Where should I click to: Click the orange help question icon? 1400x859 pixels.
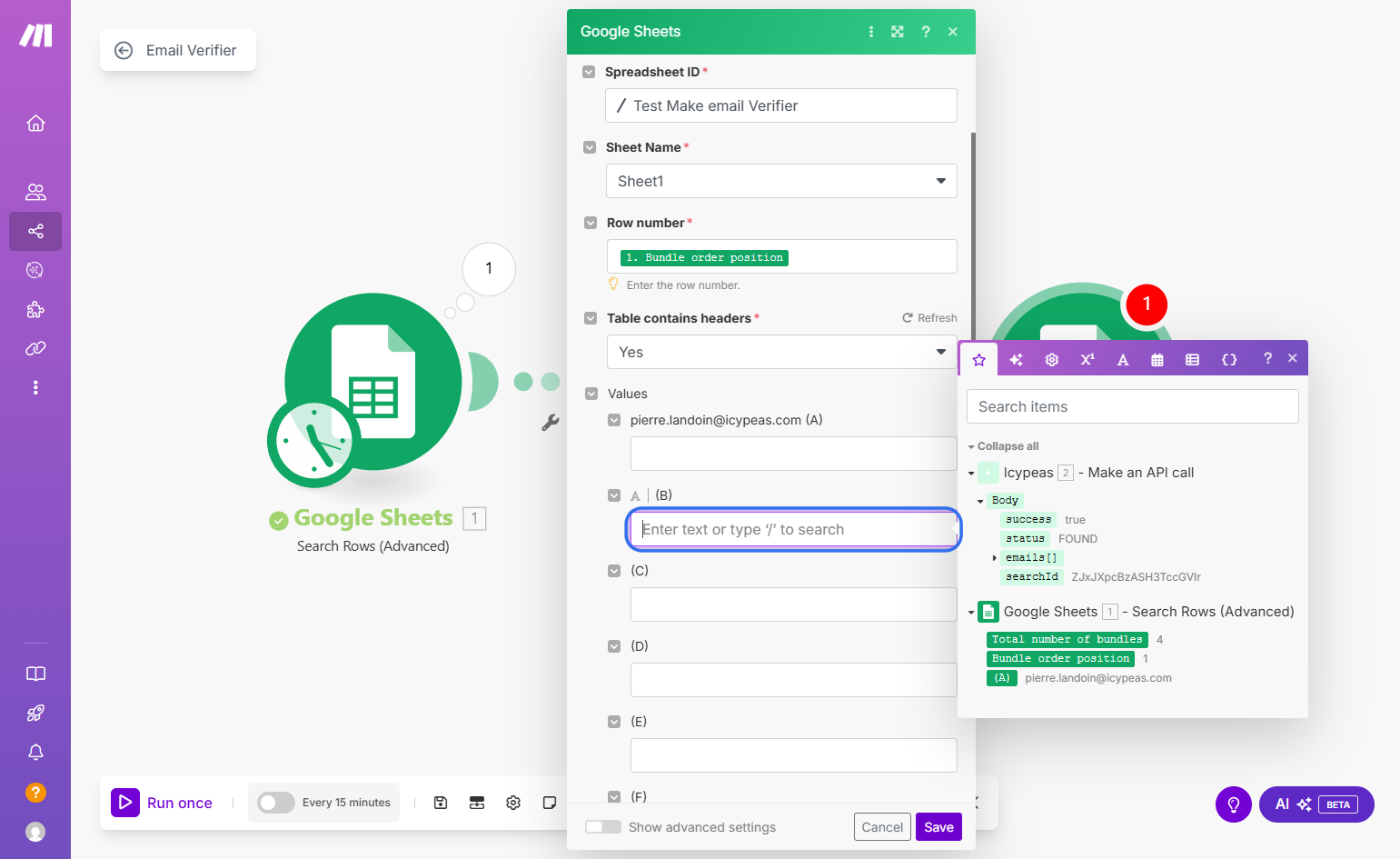[35, 793]
